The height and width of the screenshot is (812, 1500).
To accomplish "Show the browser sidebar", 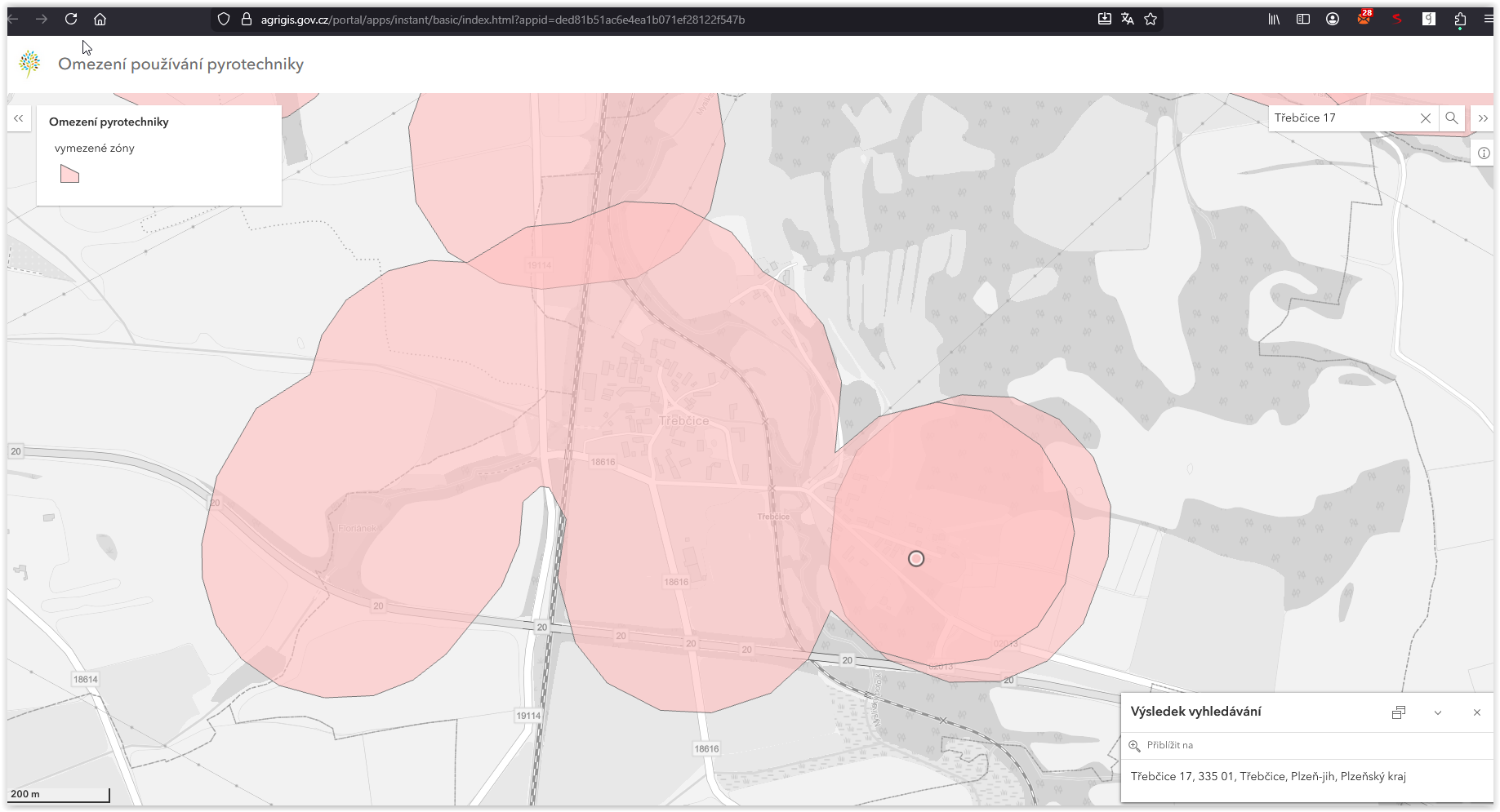I will (x=1303, y=19).
